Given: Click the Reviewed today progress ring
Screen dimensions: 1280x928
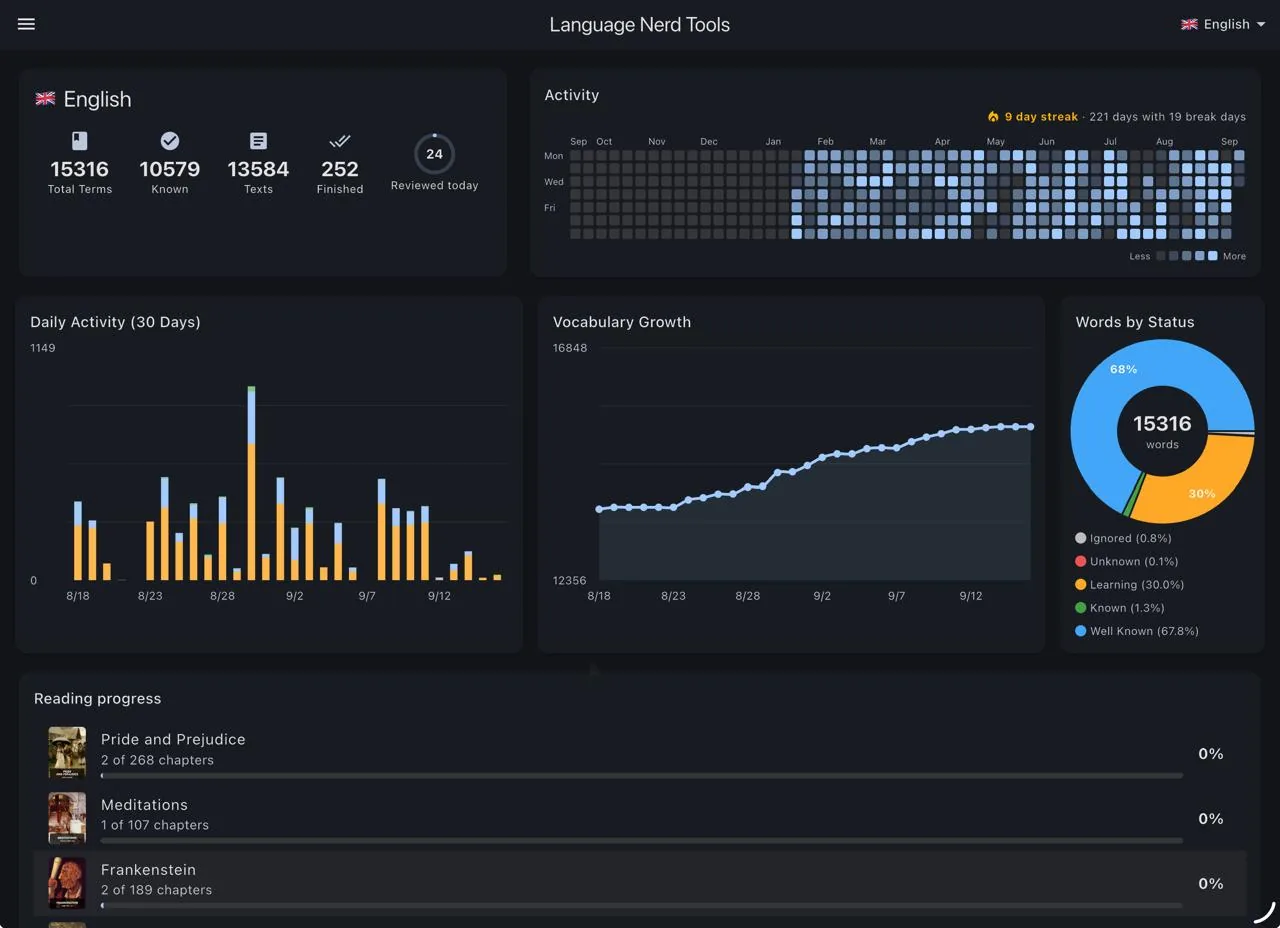Looking at the screenshot, I should [x=434, y=154].
